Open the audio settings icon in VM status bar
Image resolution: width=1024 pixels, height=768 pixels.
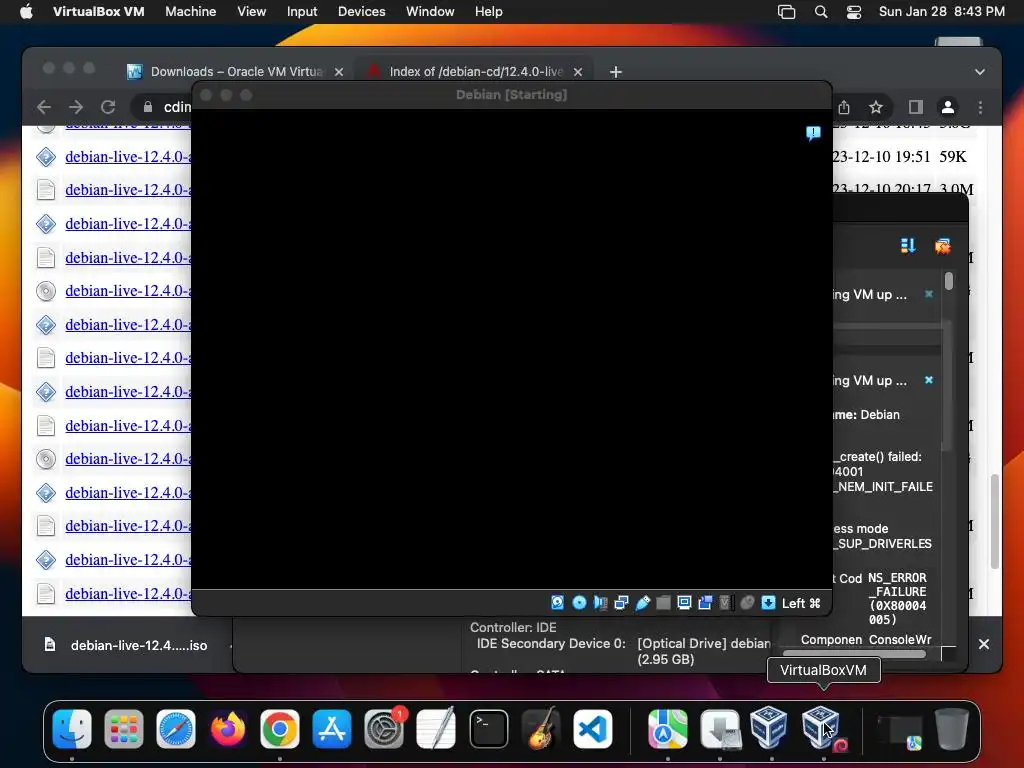pyautogui.click(x=600, y=603)
